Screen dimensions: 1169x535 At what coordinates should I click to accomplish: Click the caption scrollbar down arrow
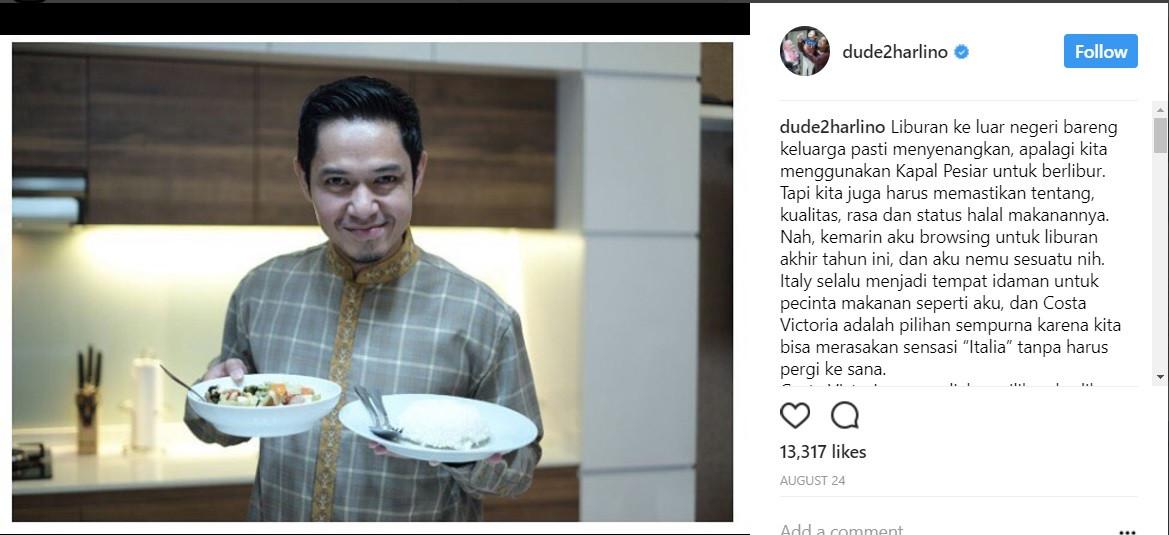coord(1161,378)
